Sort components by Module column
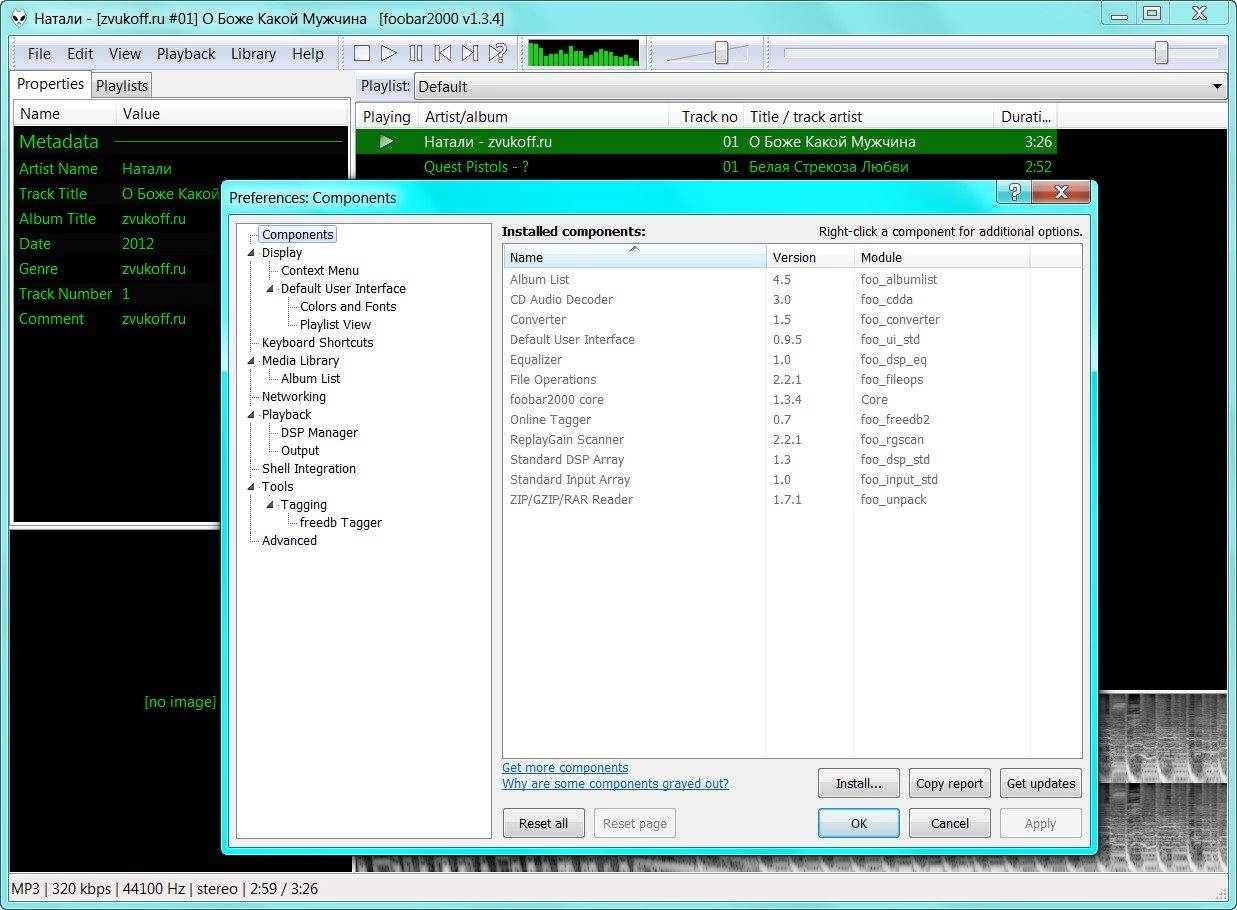 coord(941,257)
